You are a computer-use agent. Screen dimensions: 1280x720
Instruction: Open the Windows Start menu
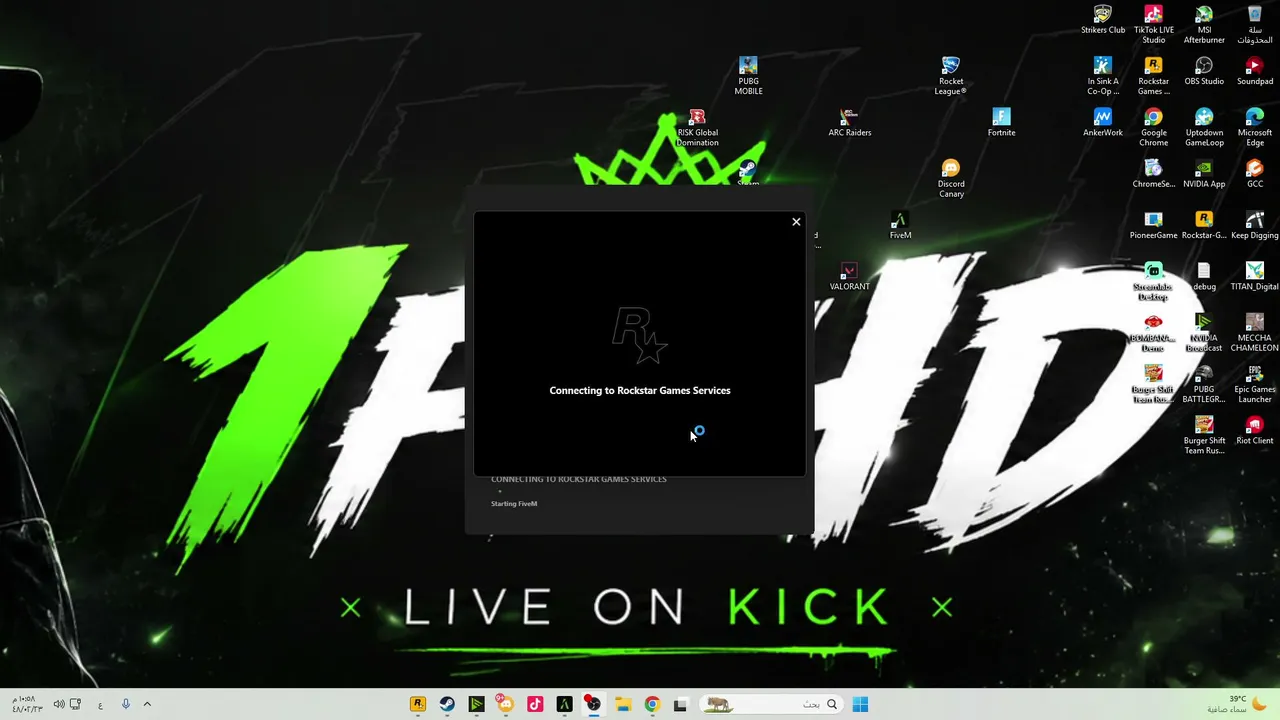point(860,704)
